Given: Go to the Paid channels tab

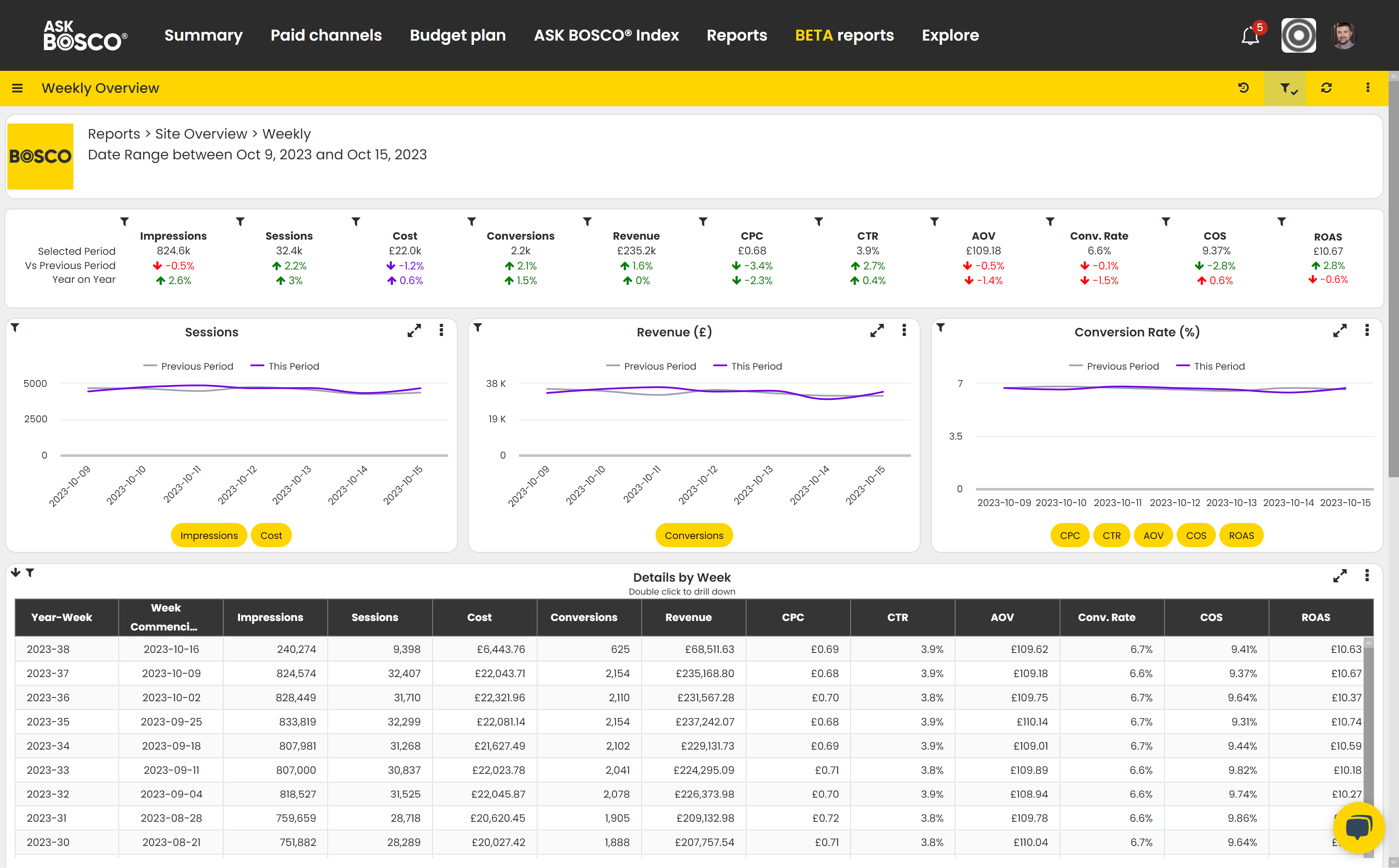Looking at the screenshot, I should [x=326, y=35].
